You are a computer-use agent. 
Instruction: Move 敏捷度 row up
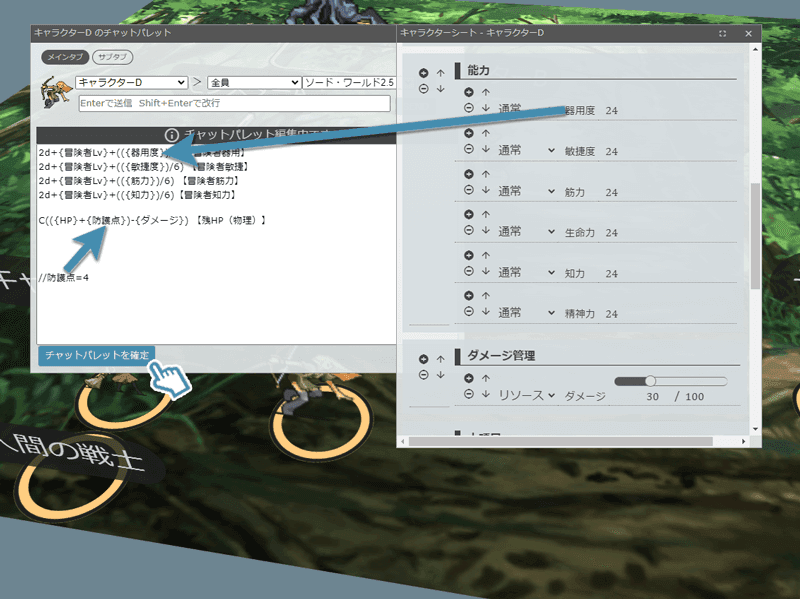point(486,133)
